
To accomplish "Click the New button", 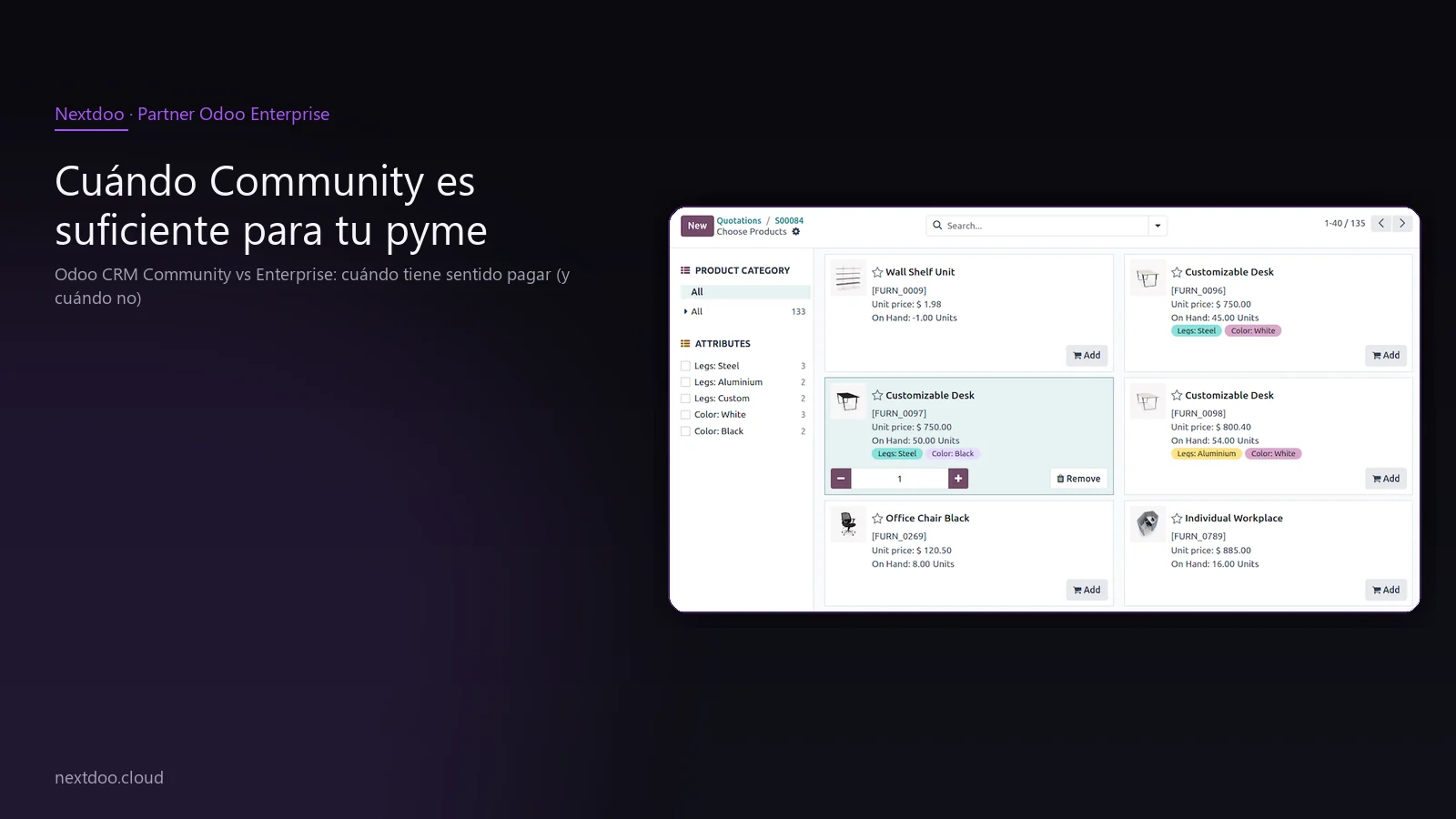I will click(x=697, y=226).
